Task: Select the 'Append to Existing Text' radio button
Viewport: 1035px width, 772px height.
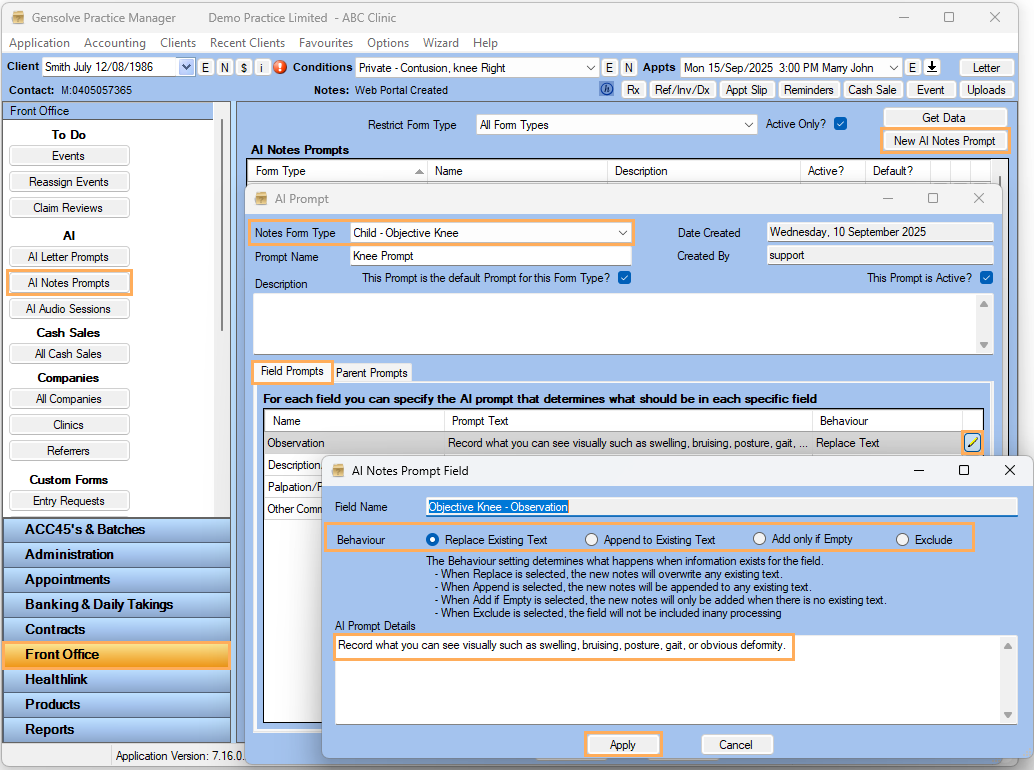Action: [592, 539]
